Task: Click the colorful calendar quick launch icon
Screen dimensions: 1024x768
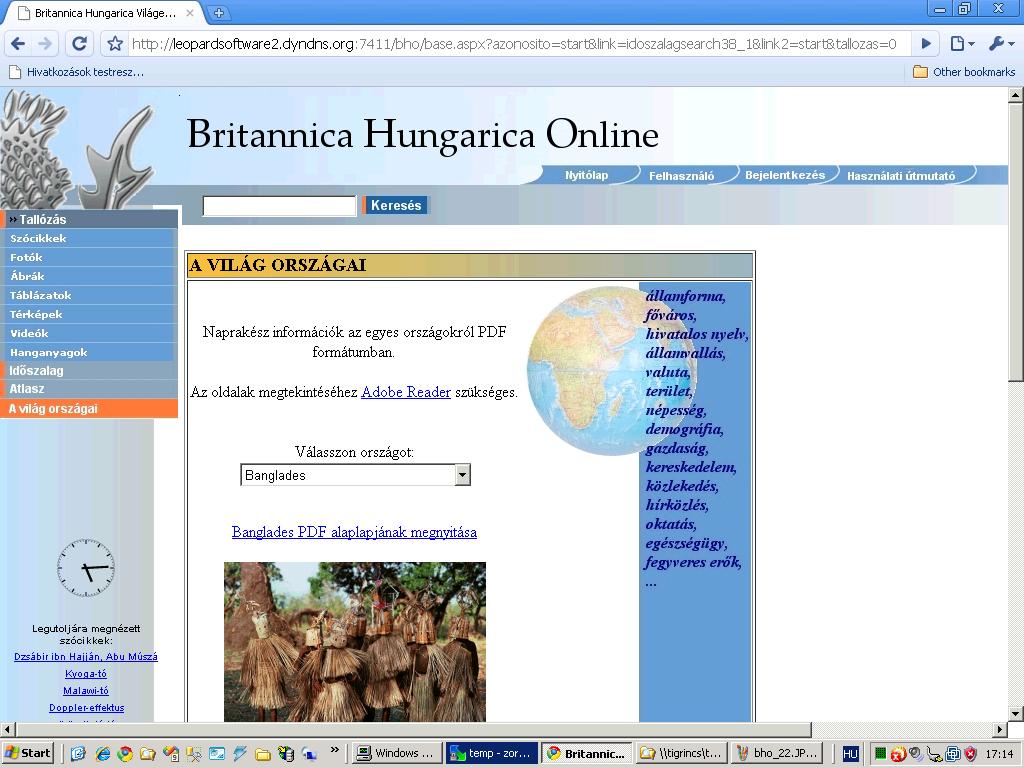Action: tap(170, 754)
